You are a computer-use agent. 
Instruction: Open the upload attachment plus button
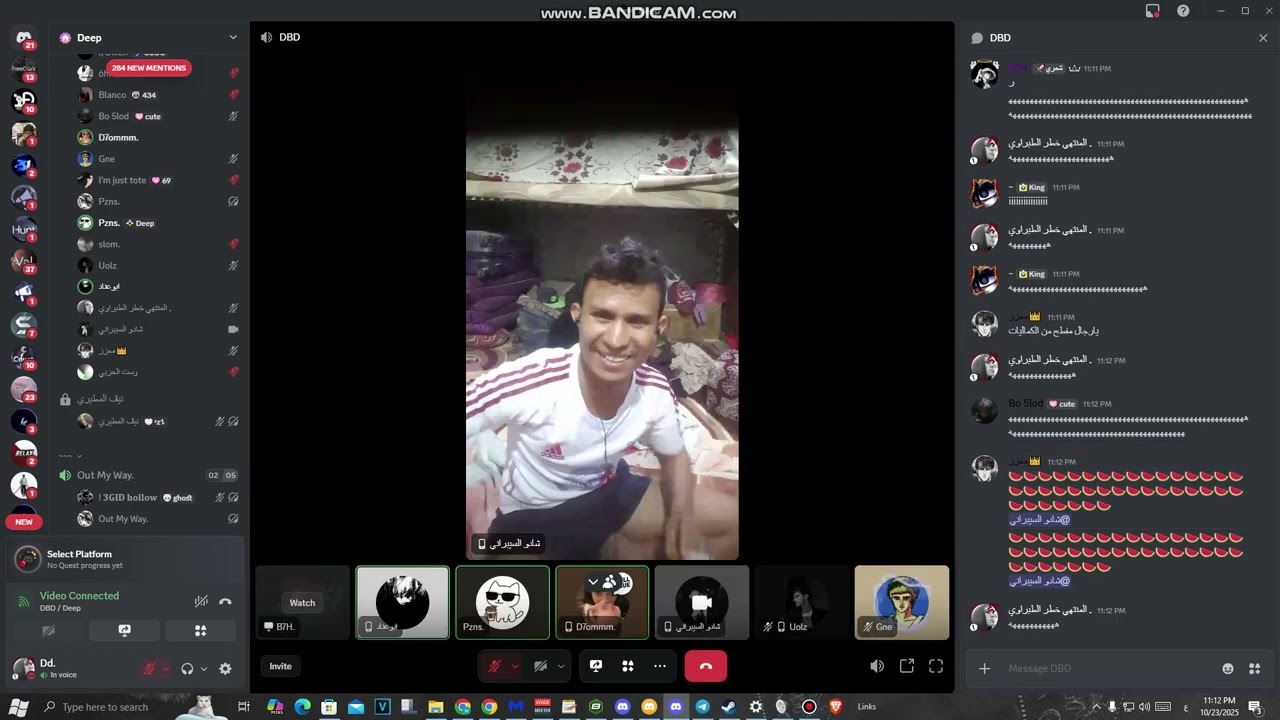click(984, 668)
